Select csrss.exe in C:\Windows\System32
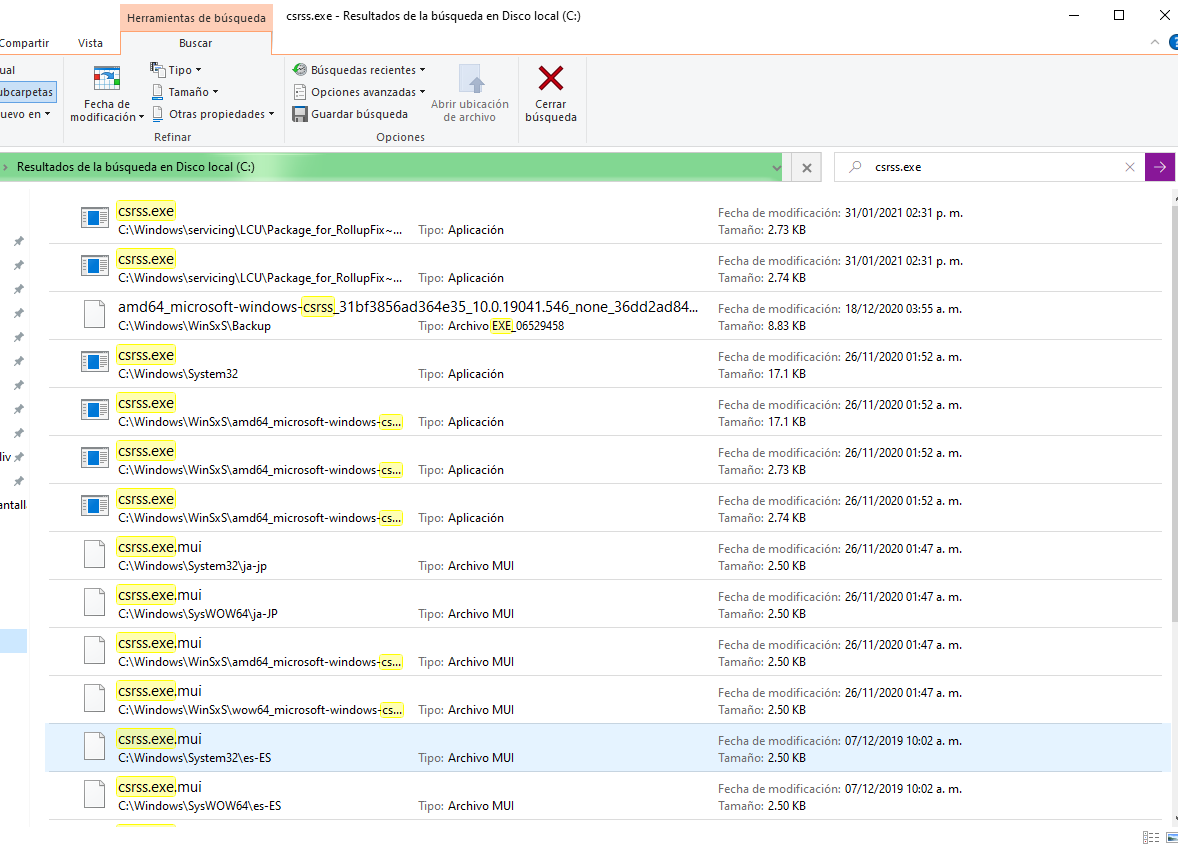 [x=605, y=364]
